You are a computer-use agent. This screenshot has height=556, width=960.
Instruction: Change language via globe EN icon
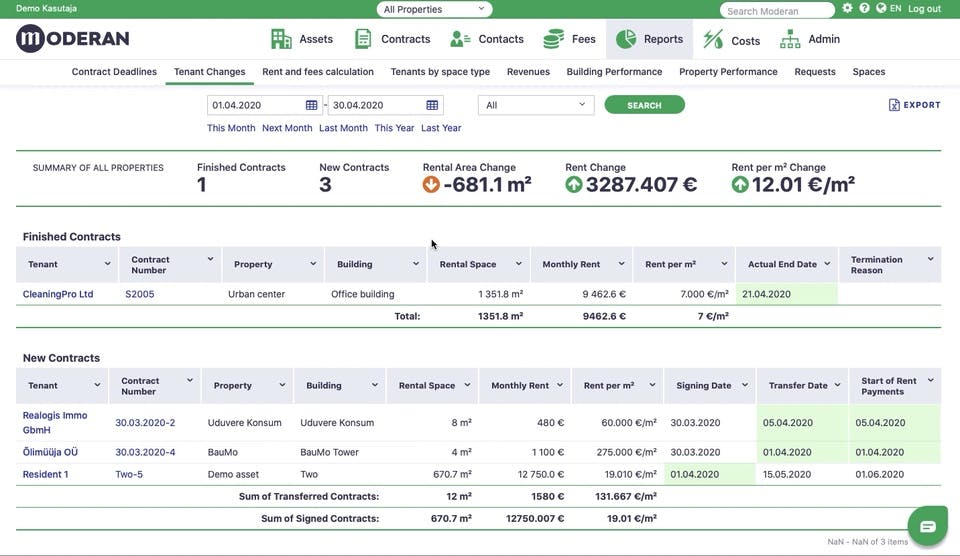(888, 8)
